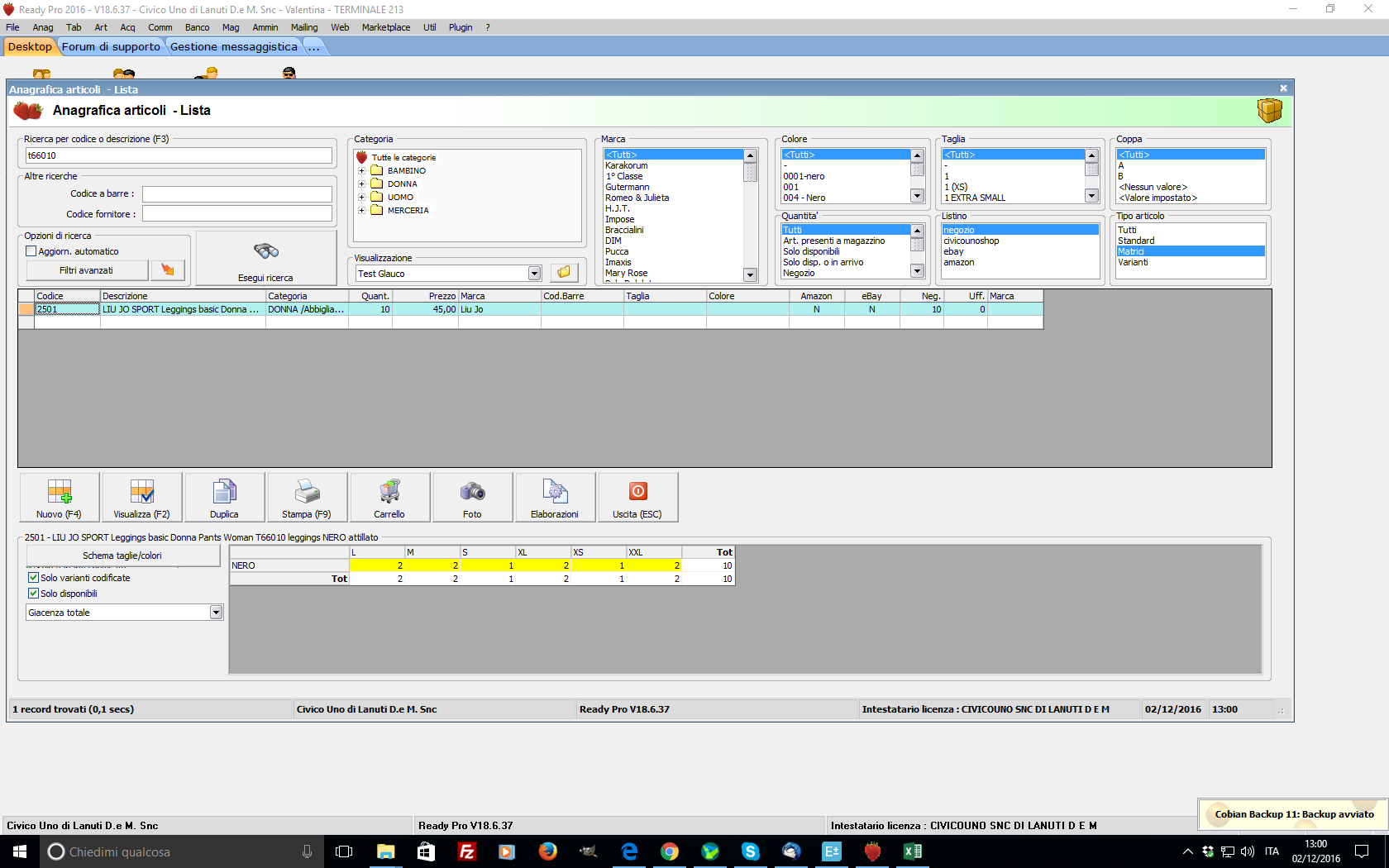Open the Visualizzazione Test Glauco dropdown
This screenshot has height=868, width=1389.
pos(534,274)
